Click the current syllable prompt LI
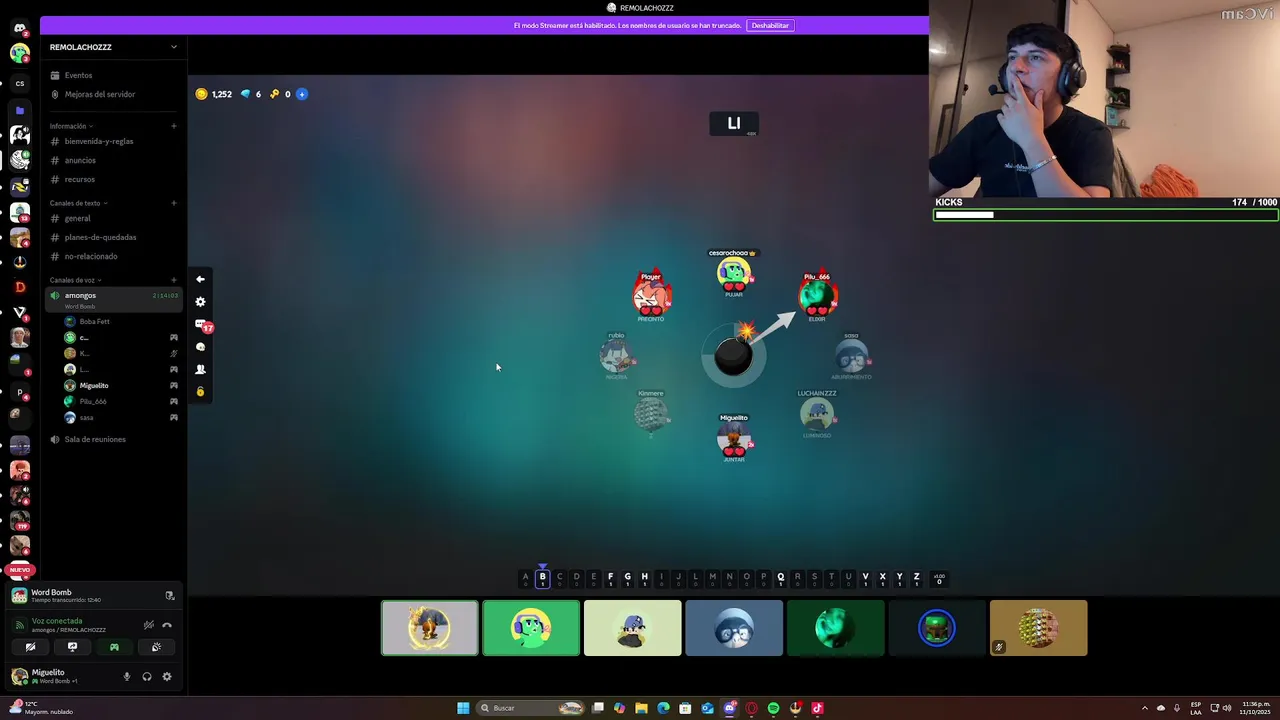The image size is (1280, 720). coord(734,123)
